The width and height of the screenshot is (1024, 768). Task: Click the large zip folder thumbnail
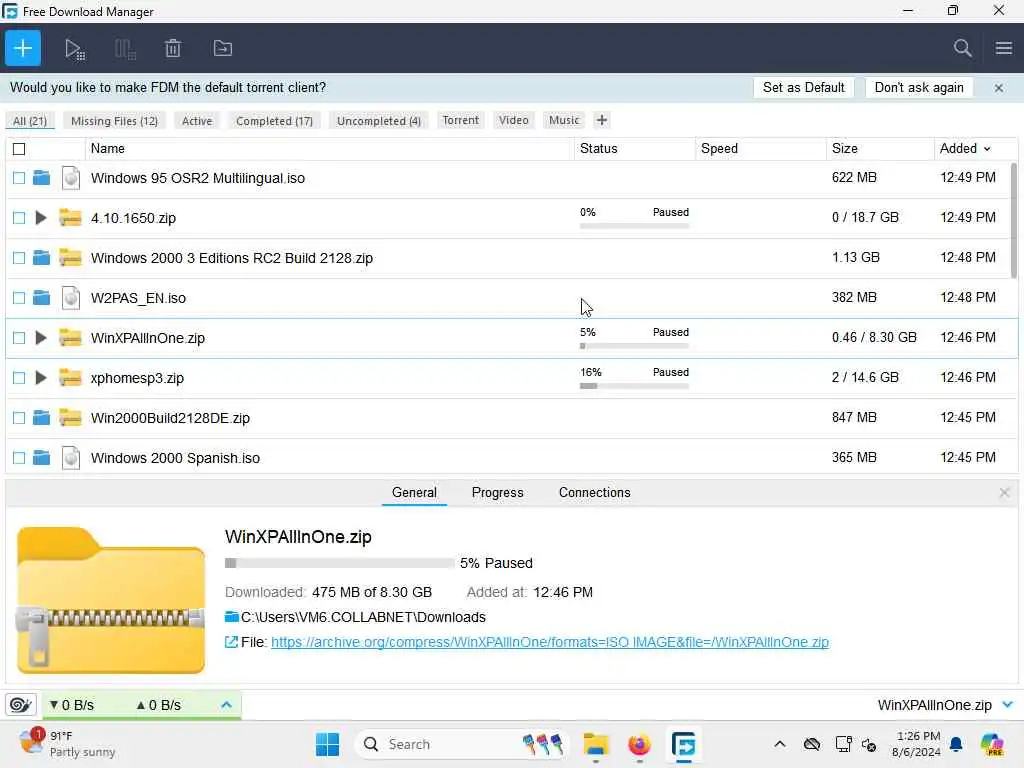pyautogui.click(x=110, y=600)
